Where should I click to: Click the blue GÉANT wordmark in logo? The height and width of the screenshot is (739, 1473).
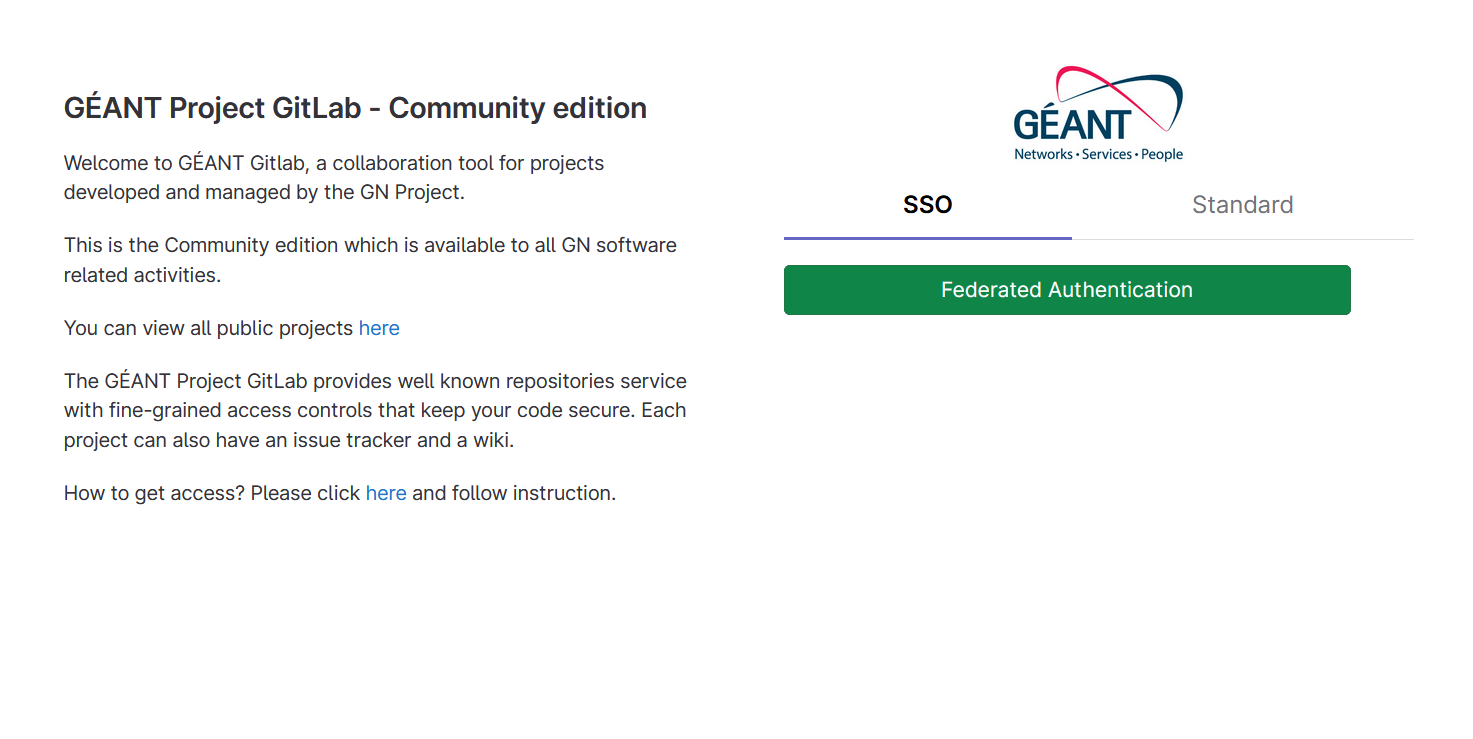click(1072, 124)
